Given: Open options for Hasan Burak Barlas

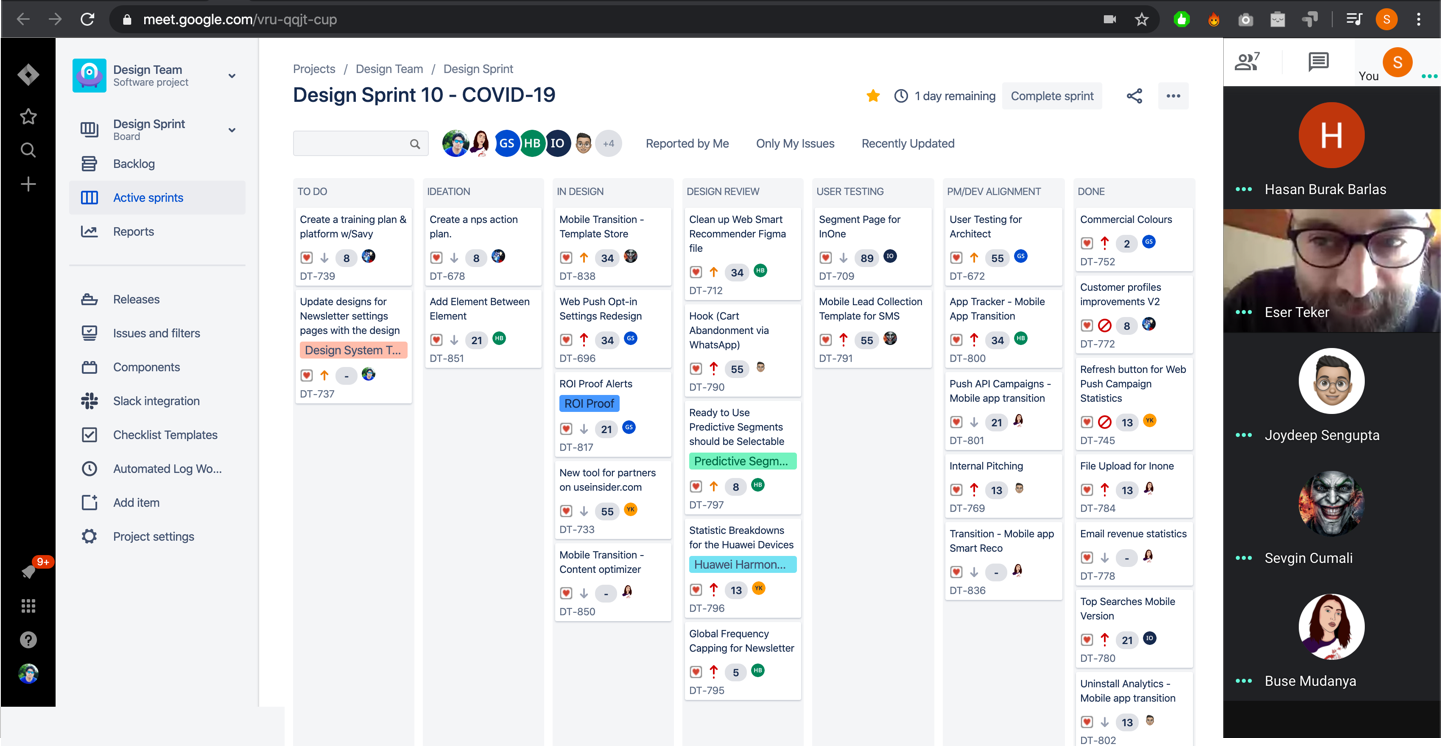Looking at the screenshot, I should (1244, 189).
